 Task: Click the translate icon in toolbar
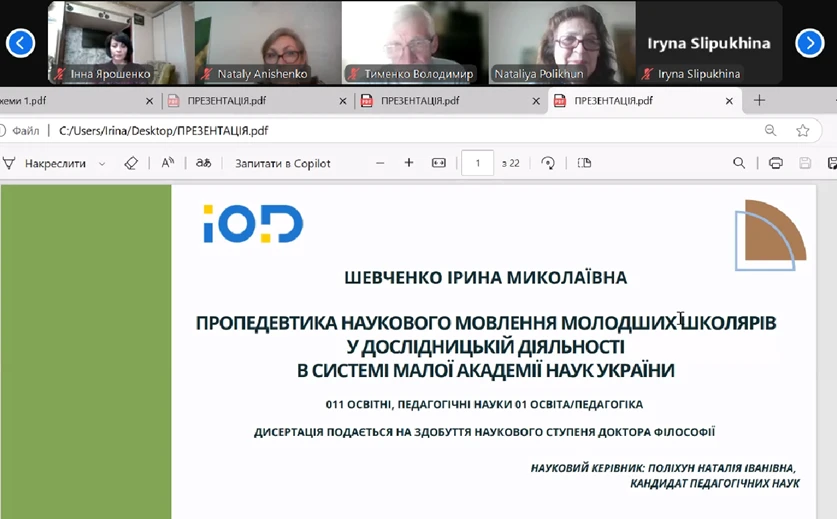point(203,163)
